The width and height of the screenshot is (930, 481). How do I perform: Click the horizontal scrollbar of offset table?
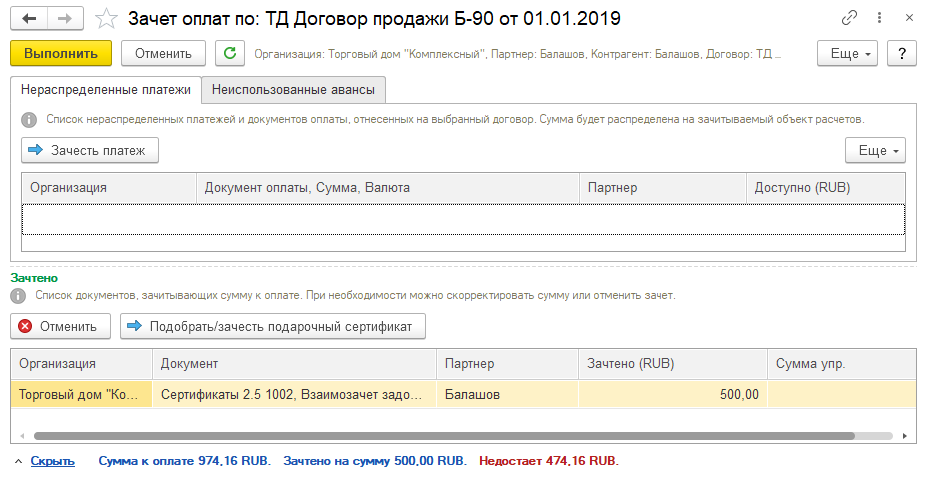click(x=440, y=436)
